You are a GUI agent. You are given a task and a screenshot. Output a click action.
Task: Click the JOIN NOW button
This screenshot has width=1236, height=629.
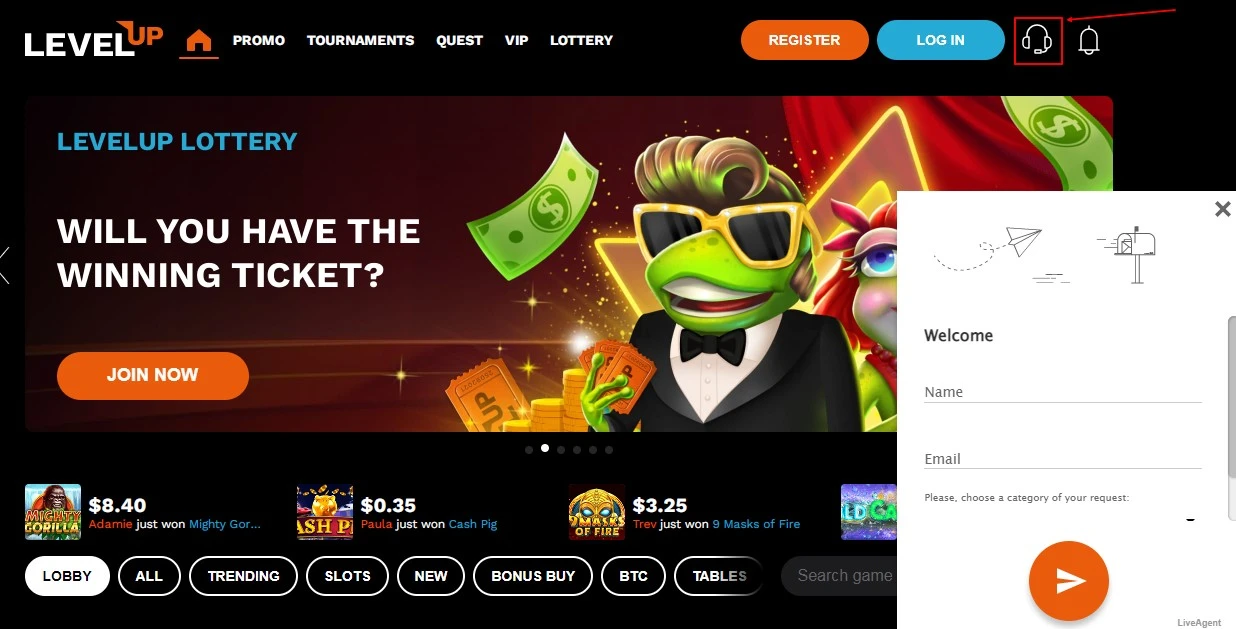click(153, 376)
